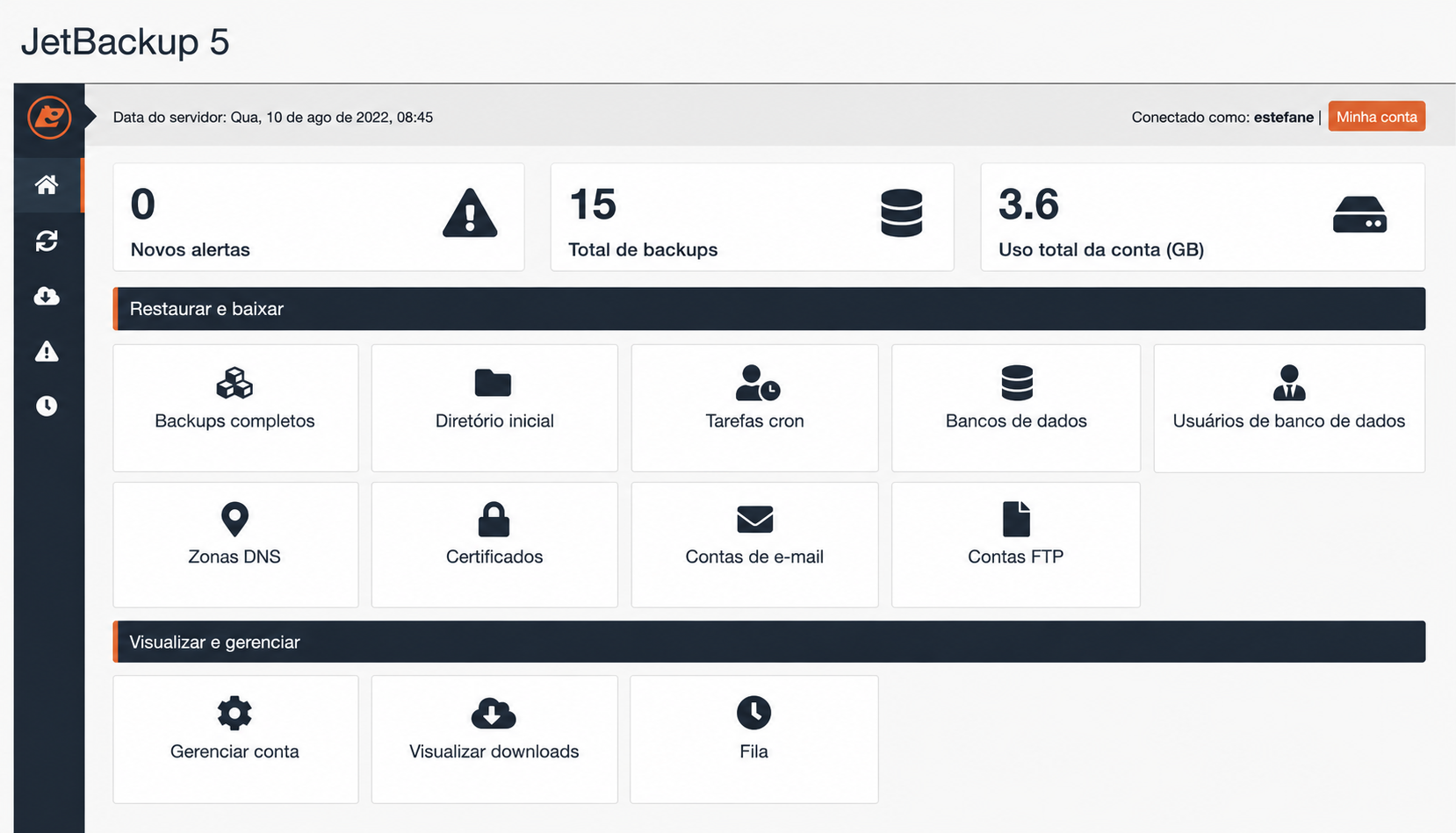Click the Gerenciar conta label
The width and height of the screenshot is (1456, 833).
click(234, 751)
